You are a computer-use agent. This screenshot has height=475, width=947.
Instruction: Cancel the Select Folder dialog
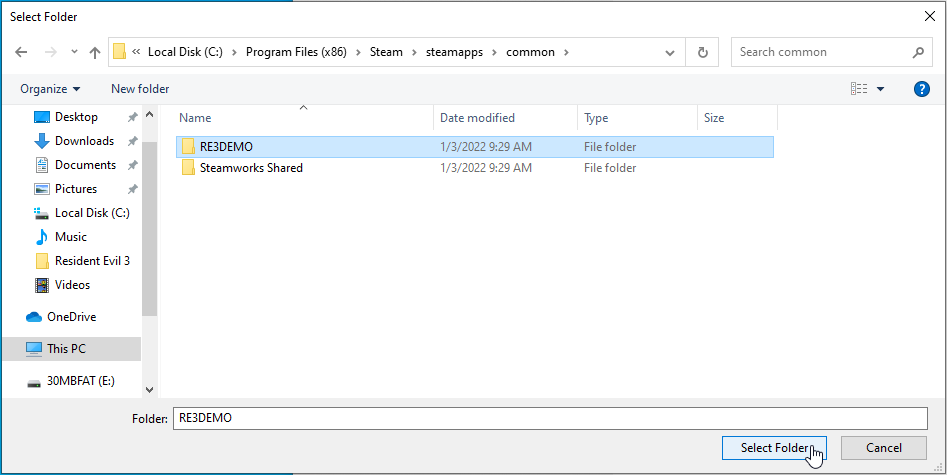point(884,448)
